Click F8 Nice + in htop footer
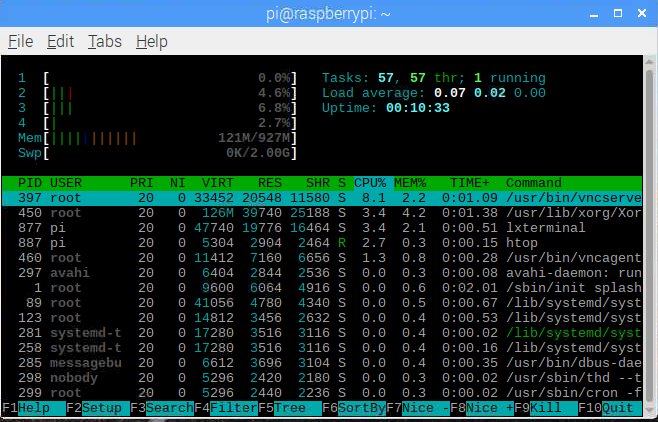This screenshot has width=658, height=422. pos(482,408)
